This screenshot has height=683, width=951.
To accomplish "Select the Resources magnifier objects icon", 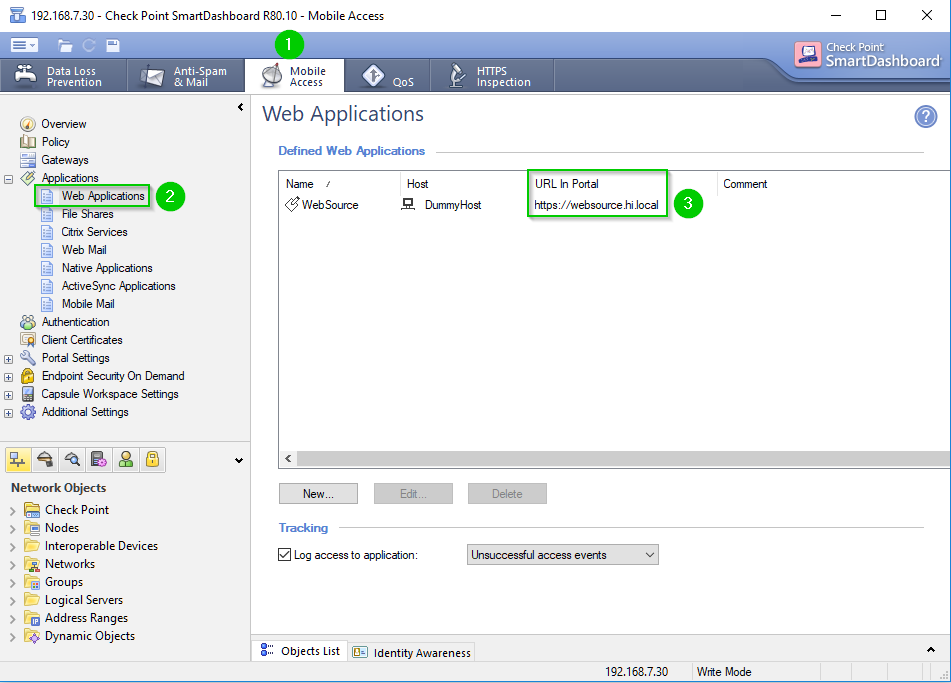I will click(72, 460).
